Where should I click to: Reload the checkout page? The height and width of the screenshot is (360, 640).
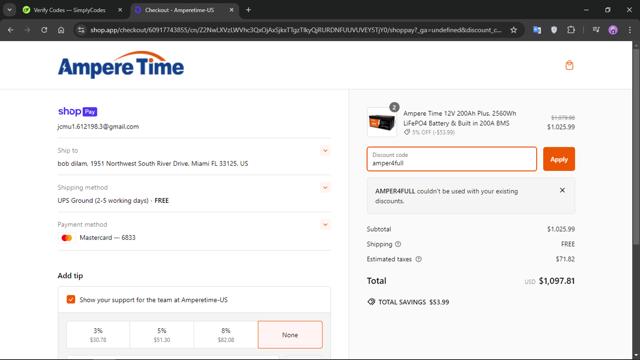pos(44,30)
